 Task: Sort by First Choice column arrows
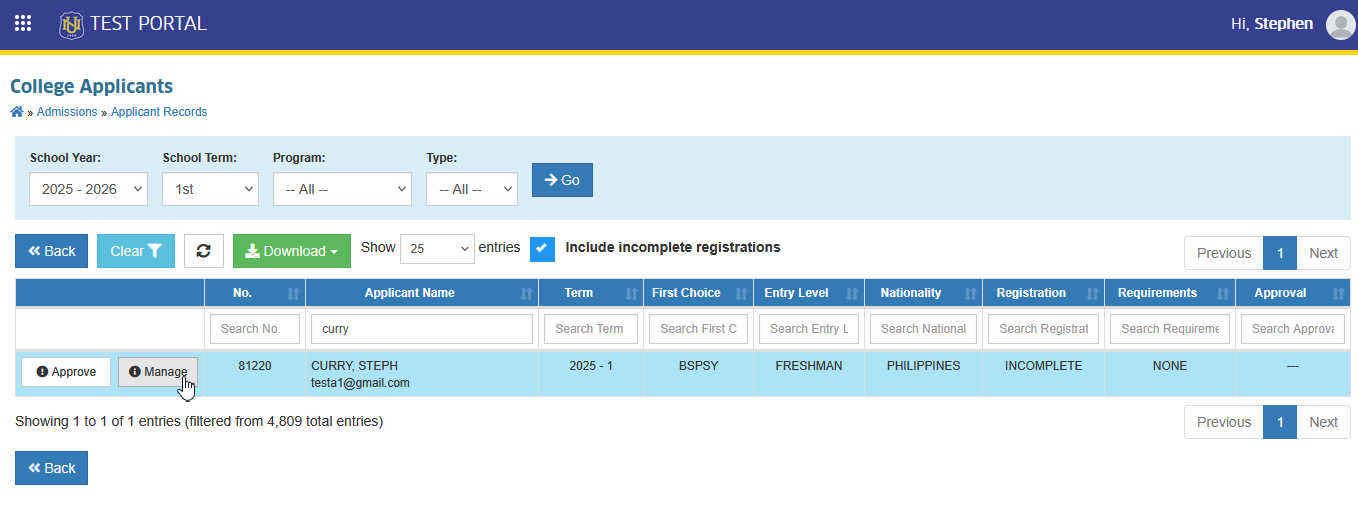[x=741, y=293]
